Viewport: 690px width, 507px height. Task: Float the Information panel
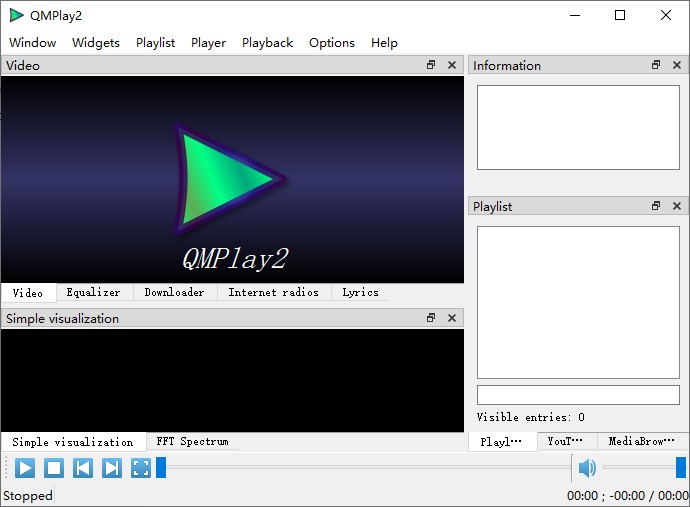click(x=656, y=65)
